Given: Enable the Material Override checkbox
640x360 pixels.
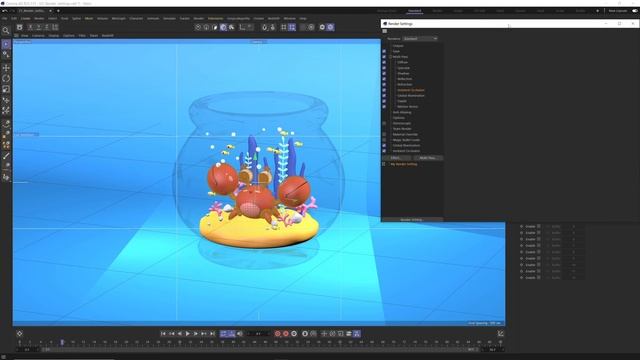Looking at the screenshot, I should point(384,134).
